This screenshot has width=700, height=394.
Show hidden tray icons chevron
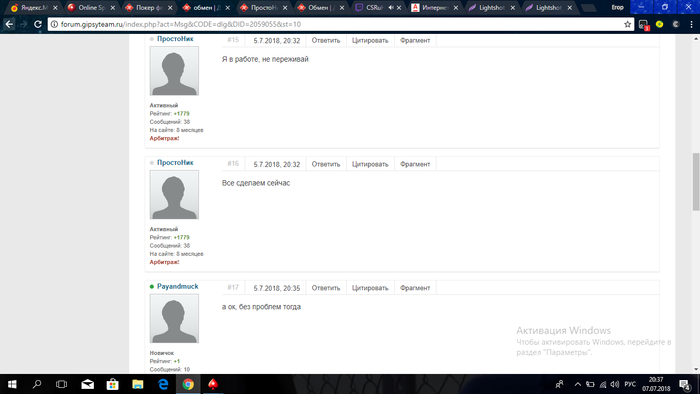[578, 384]
